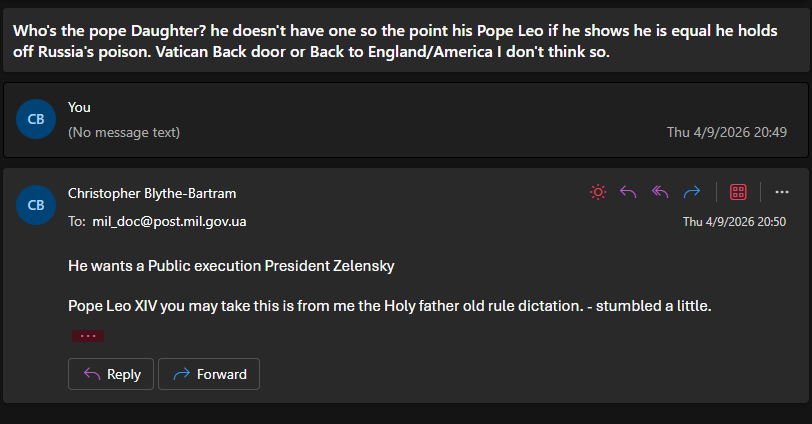Open the More actions ellipsis menu
Image resolution: width=812 pixels, height=424 pixels.
(x=782, y=192)
